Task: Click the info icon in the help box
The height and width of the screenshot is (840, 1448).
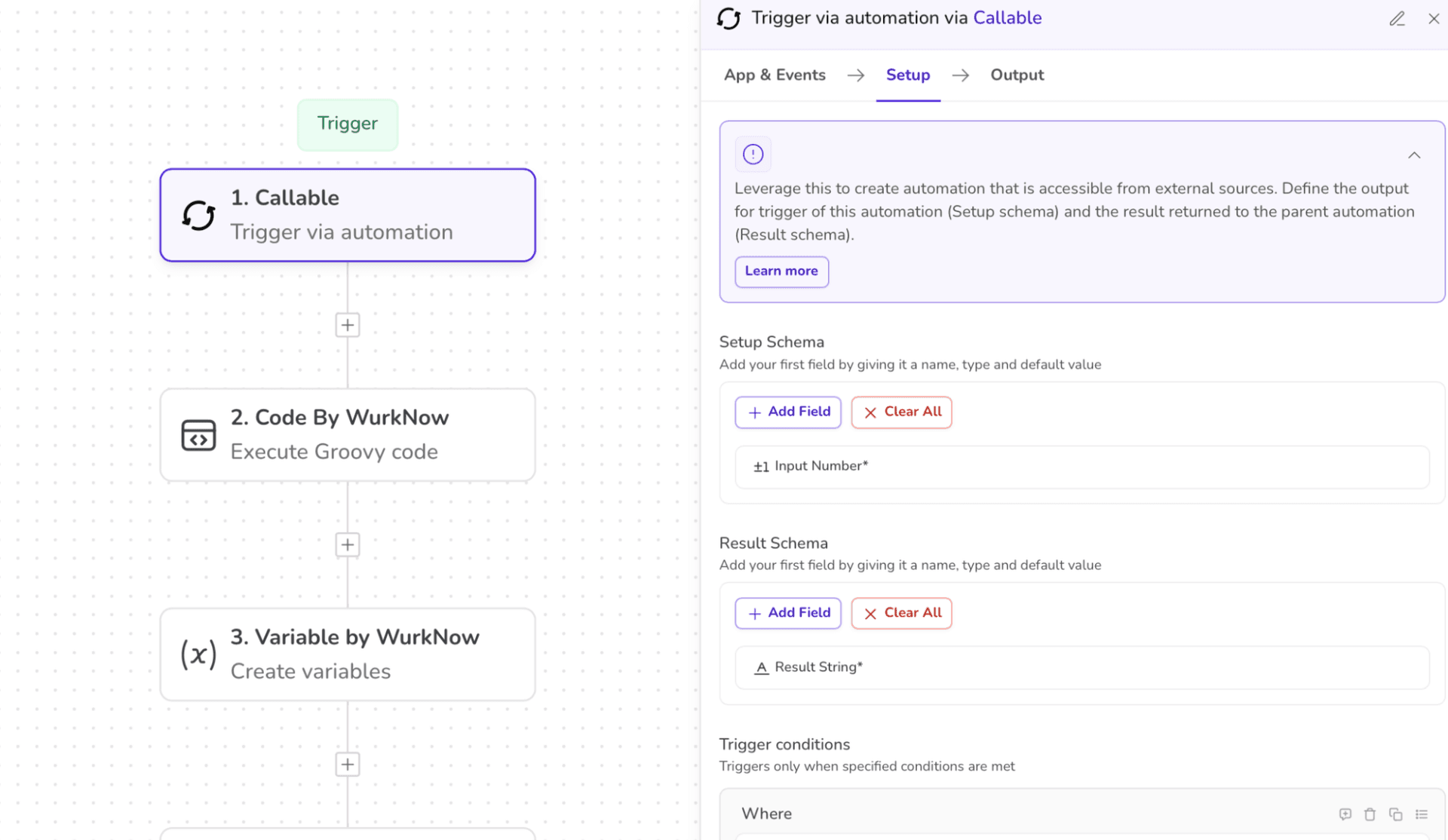Action: point(753,155)
